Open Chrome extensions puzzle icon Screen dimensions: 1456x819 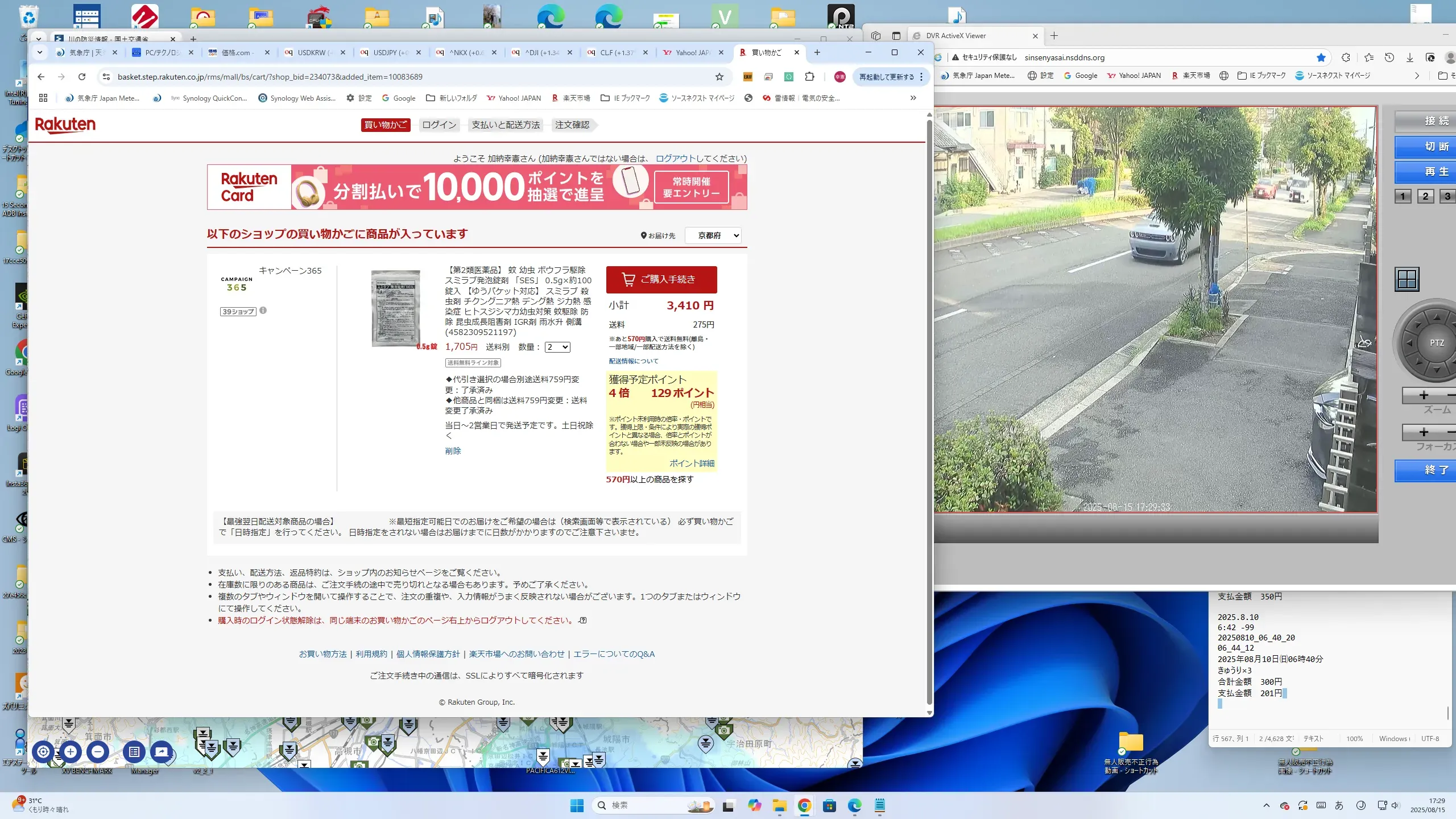pos(809,77)
